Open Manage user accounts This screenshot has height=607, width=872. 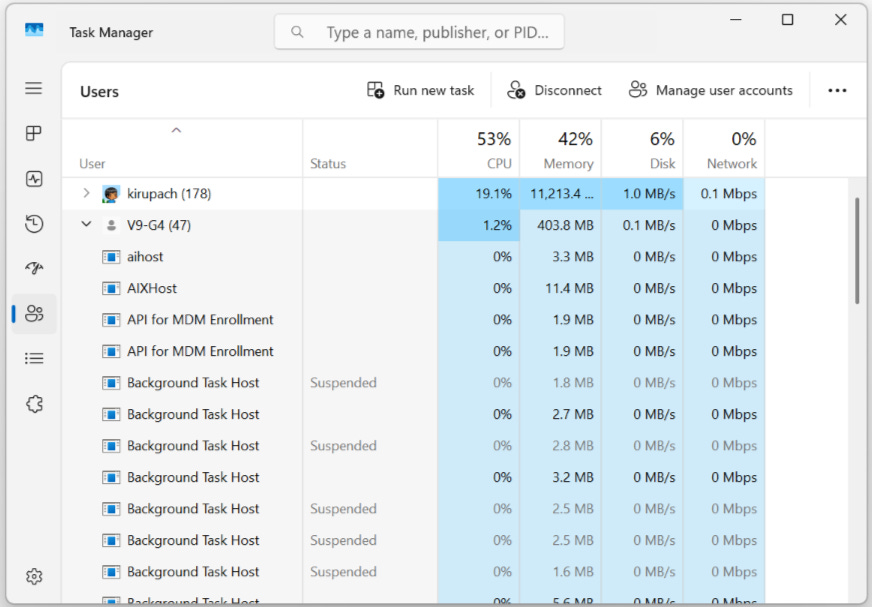(x=711, y=90)
